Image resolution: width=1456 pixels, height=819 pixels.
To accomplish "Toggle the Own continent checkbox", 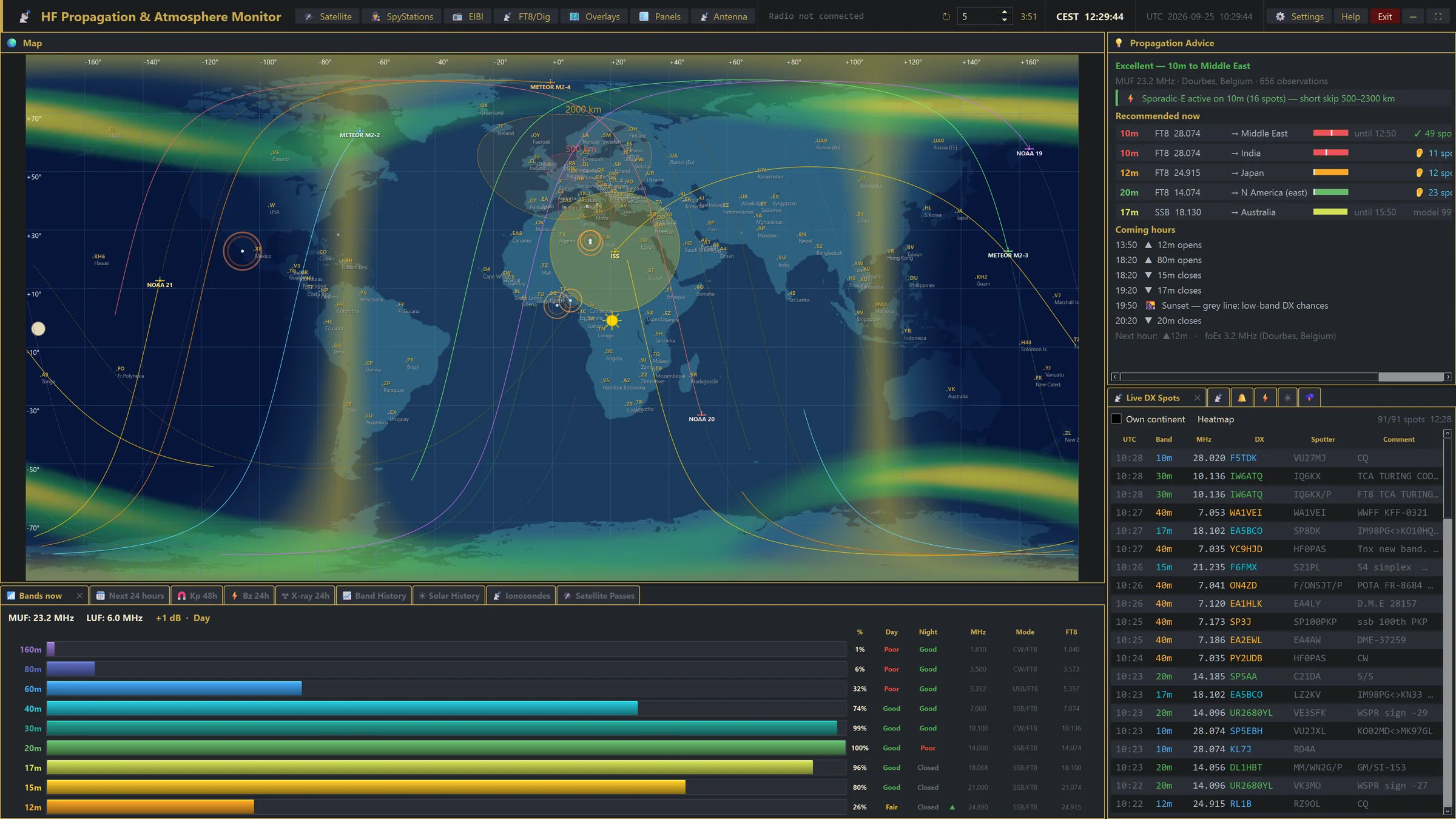I will pyautogui.click(x=1116, y=419).
